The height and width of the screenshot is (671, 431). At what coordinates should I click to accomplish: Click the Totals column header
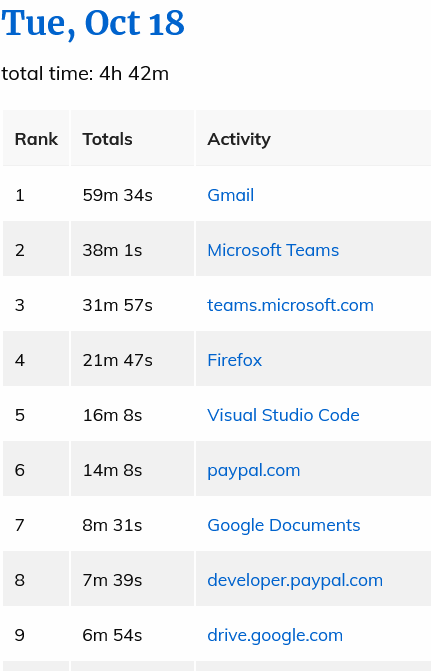pyautogui.click(x=132, y=139)
